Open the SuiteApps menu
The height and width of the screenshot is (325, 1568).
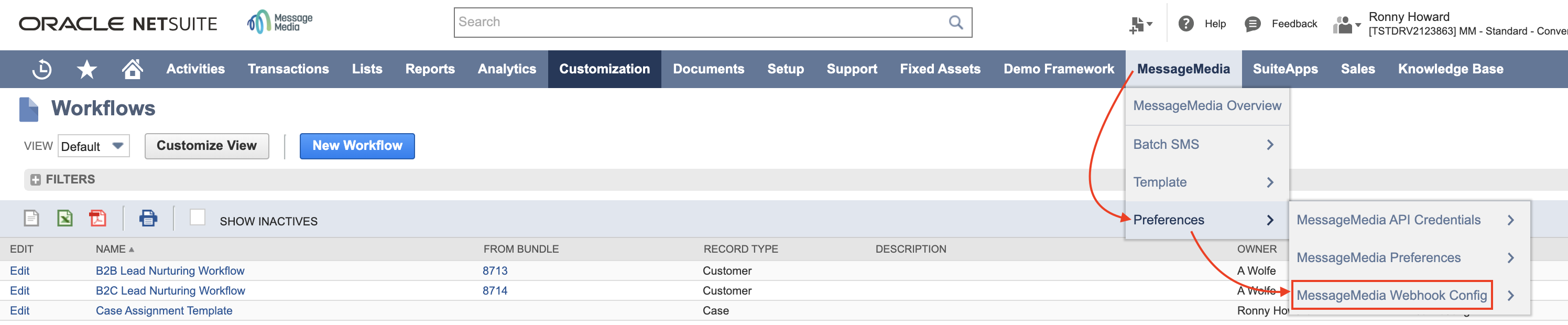[x=1285, y=69]
